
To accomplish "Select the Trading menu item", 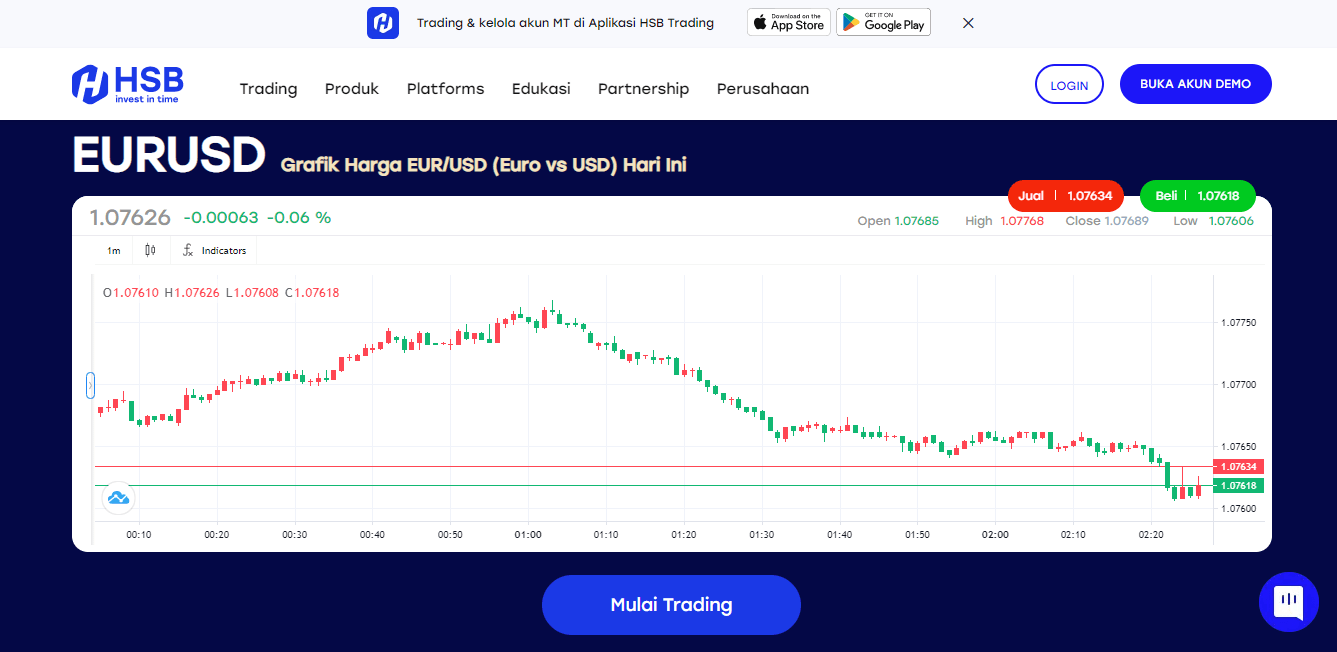I will [268, 88].
